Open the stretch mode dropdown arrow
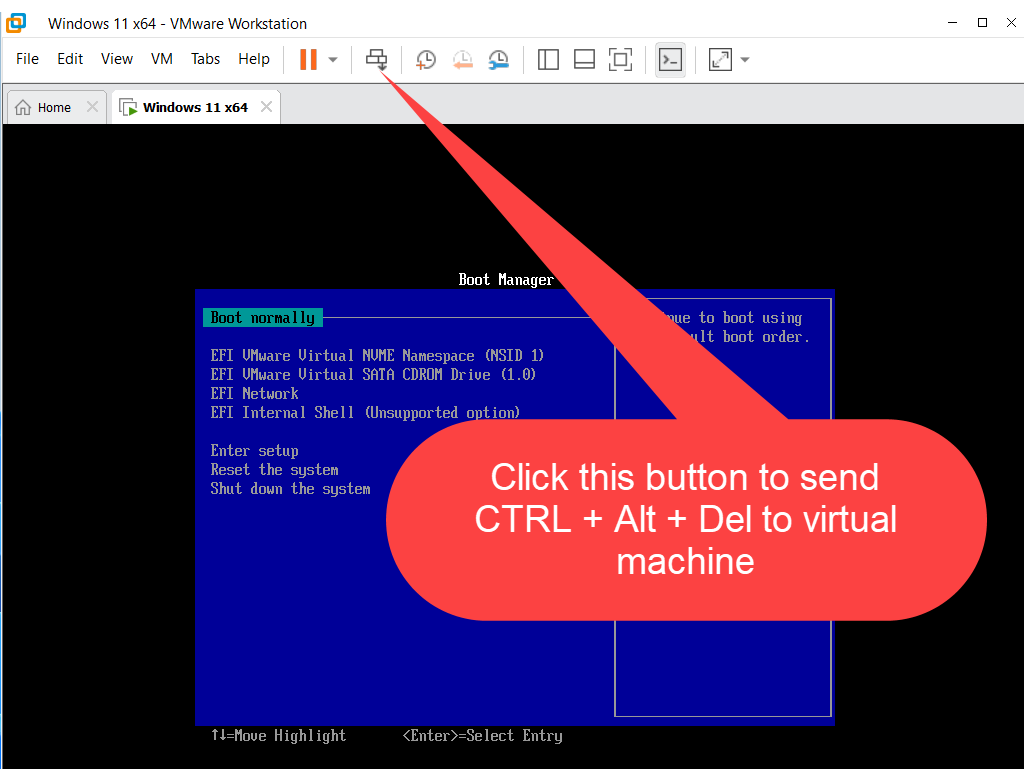This screenshot has height=769, width=1024. tap(744, 60)
